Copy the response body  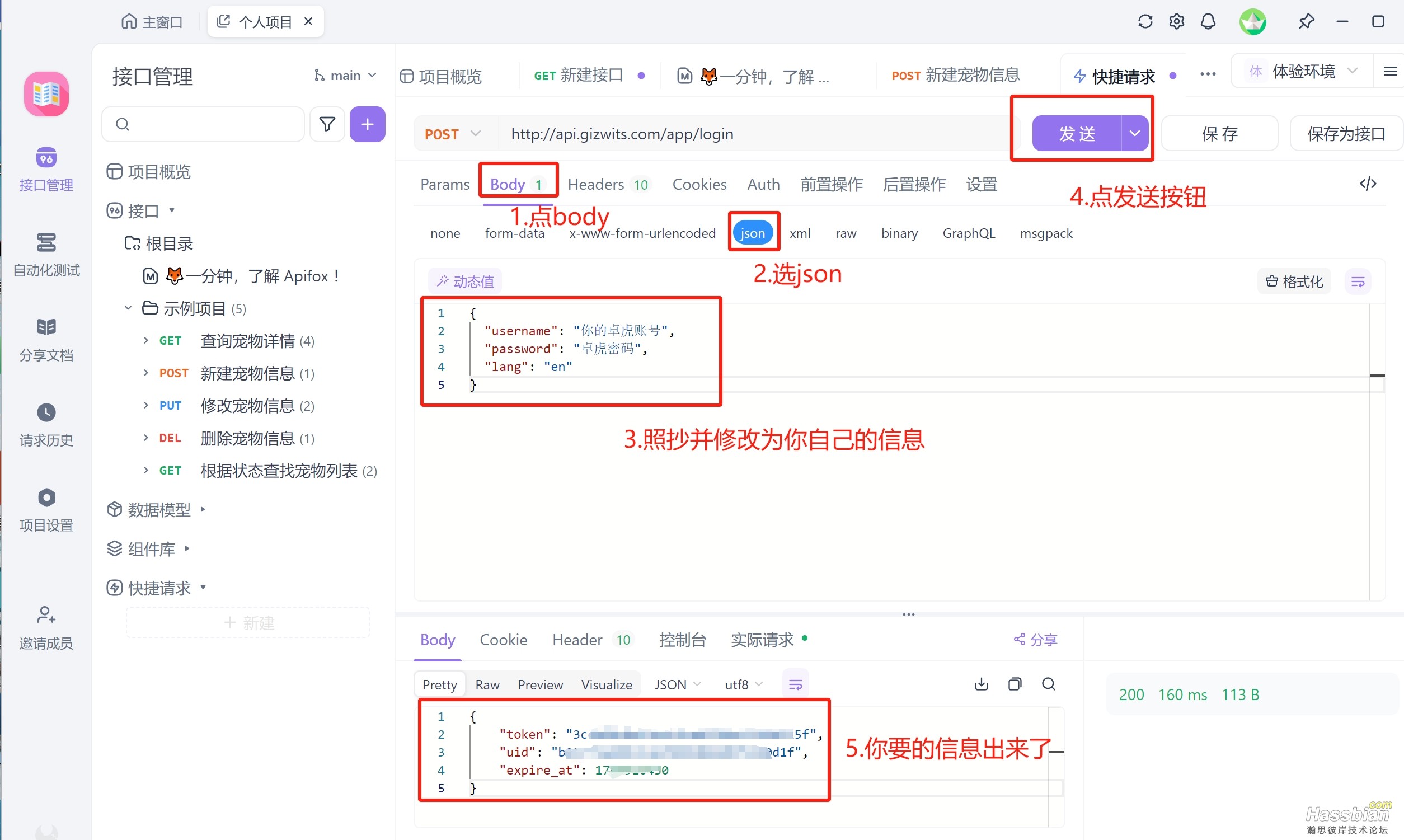(x=1015, y=684)
